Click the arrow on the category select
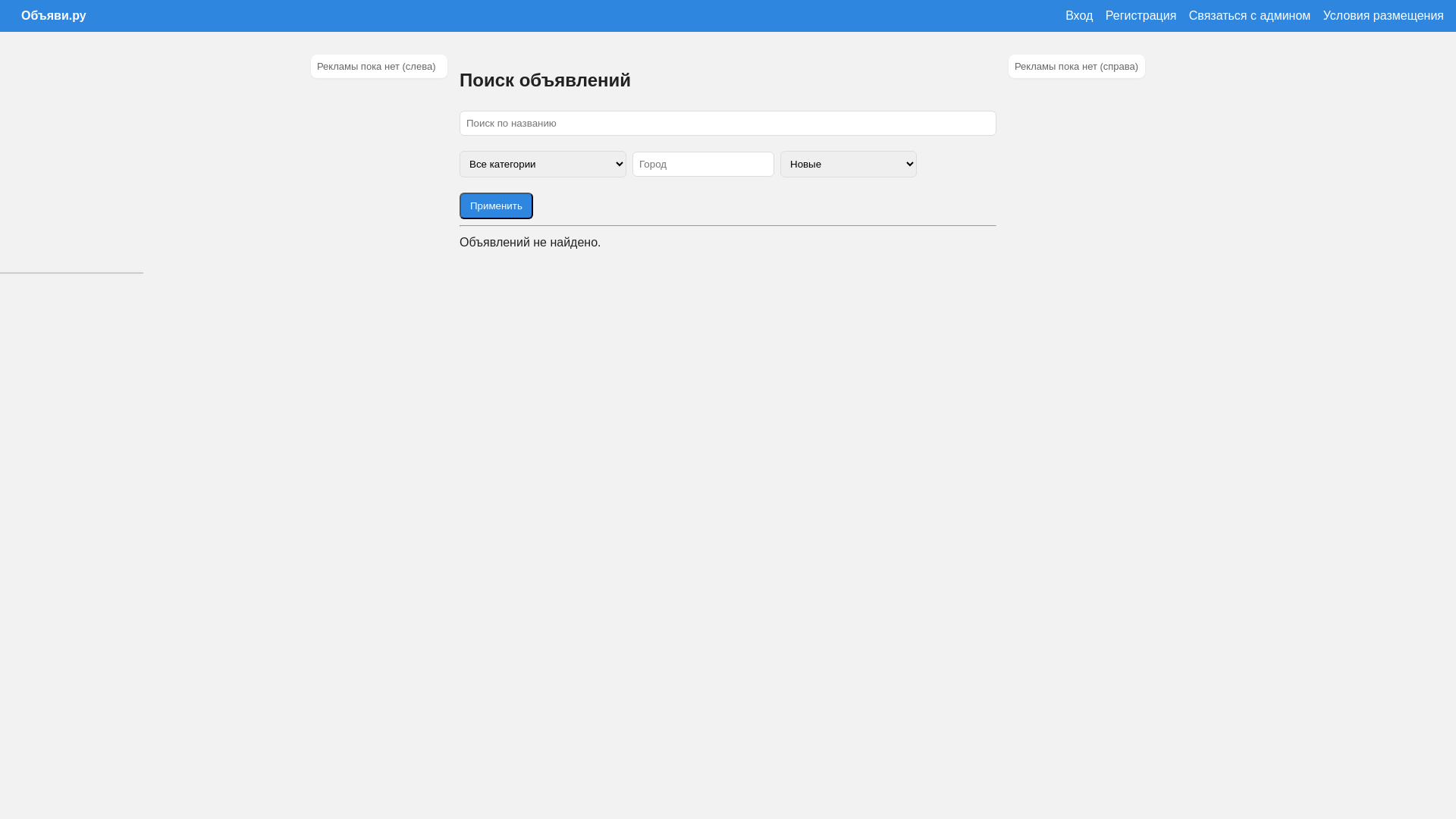The width and height of the screenshot is (1456, 819). (x=619, y=165)
